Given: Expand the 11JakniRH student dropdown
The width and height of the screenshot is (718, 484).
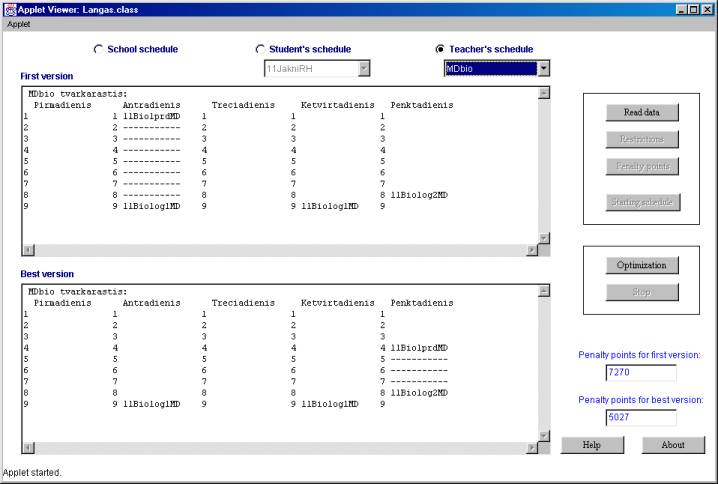Looking at the screenshot, I should click(364, 68).
